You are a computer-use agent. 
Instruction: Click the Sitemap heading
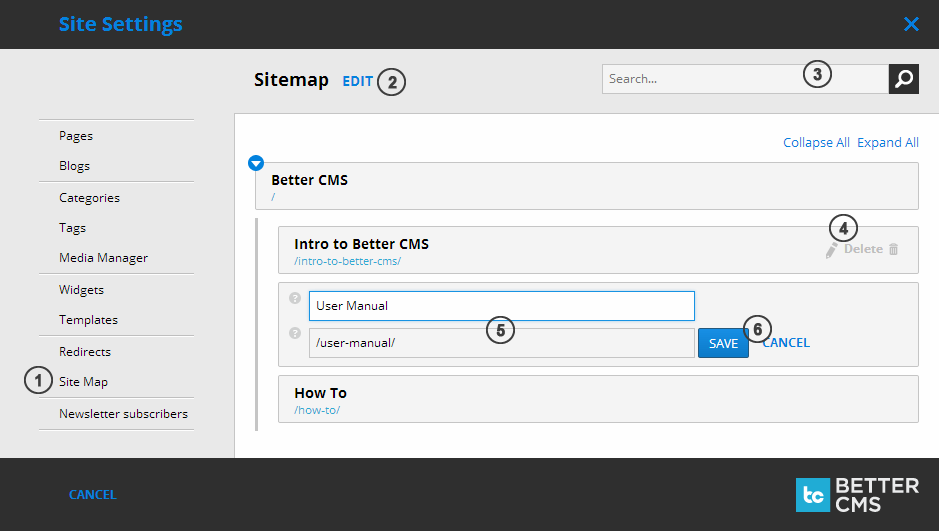click(x=291, y=80)
